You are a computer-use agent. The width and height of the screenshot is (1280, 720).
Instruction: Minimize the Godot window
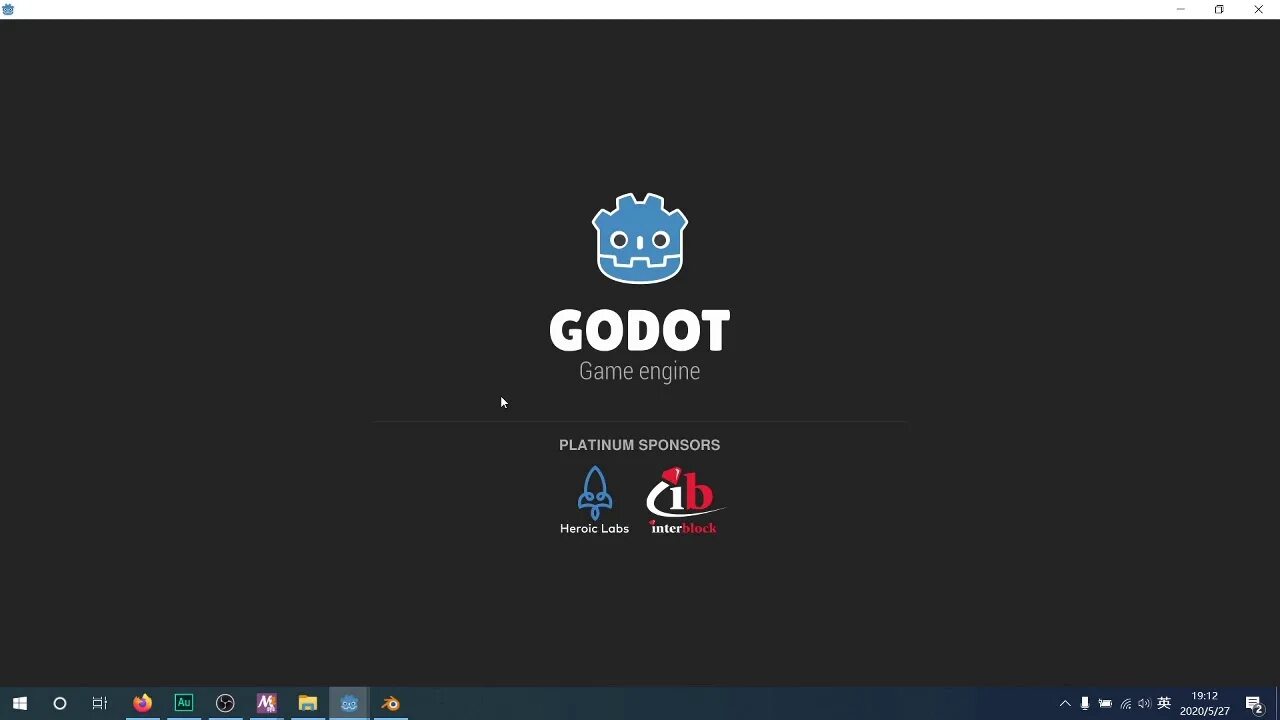pyautogui.click(x=1181, y=9)
